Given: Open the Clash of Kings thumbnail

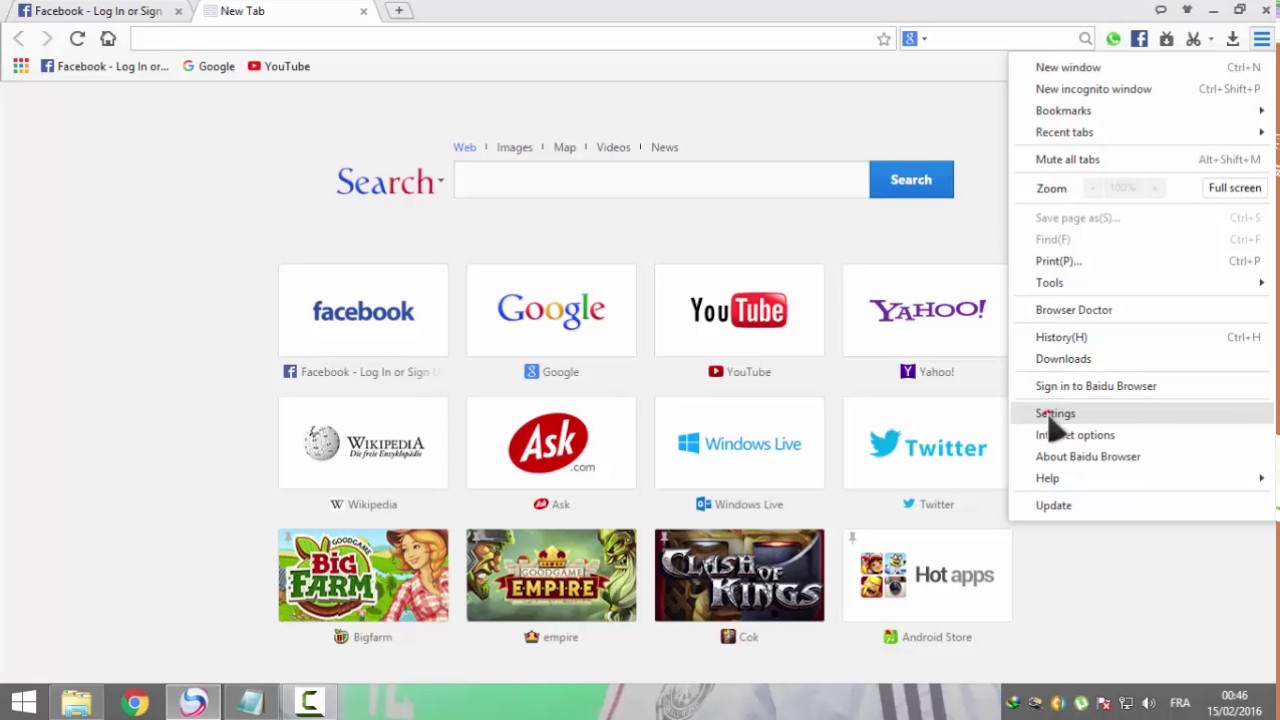Looking at the screenshot, I should click(739, 575).
